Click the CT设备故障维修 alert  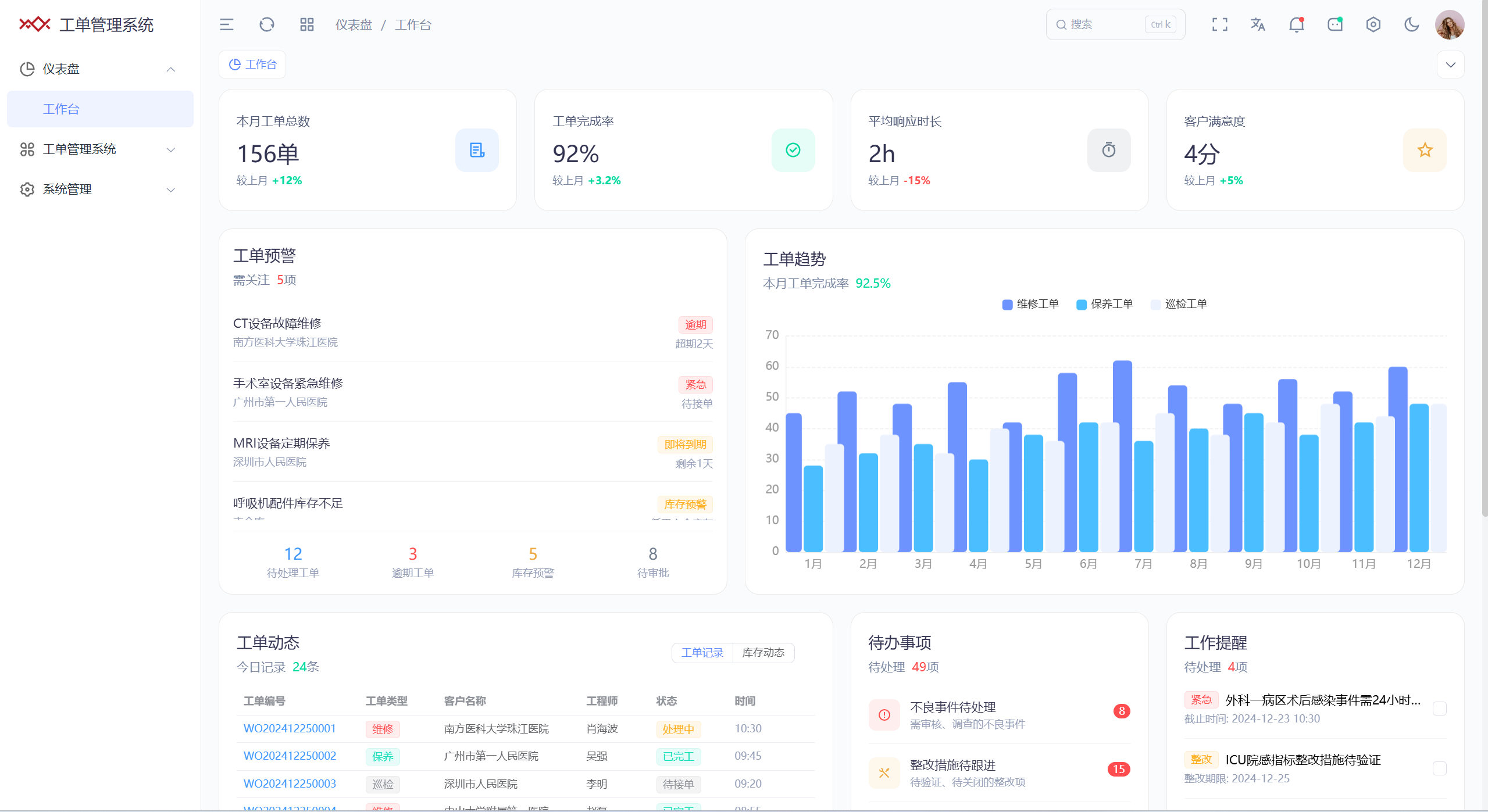[x=473, y=332]
